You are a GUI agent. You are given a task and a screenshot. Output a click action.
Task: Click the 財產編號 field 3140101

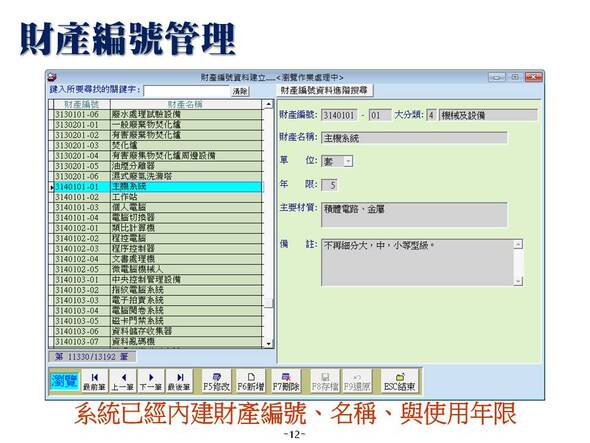tap(339, 115)
